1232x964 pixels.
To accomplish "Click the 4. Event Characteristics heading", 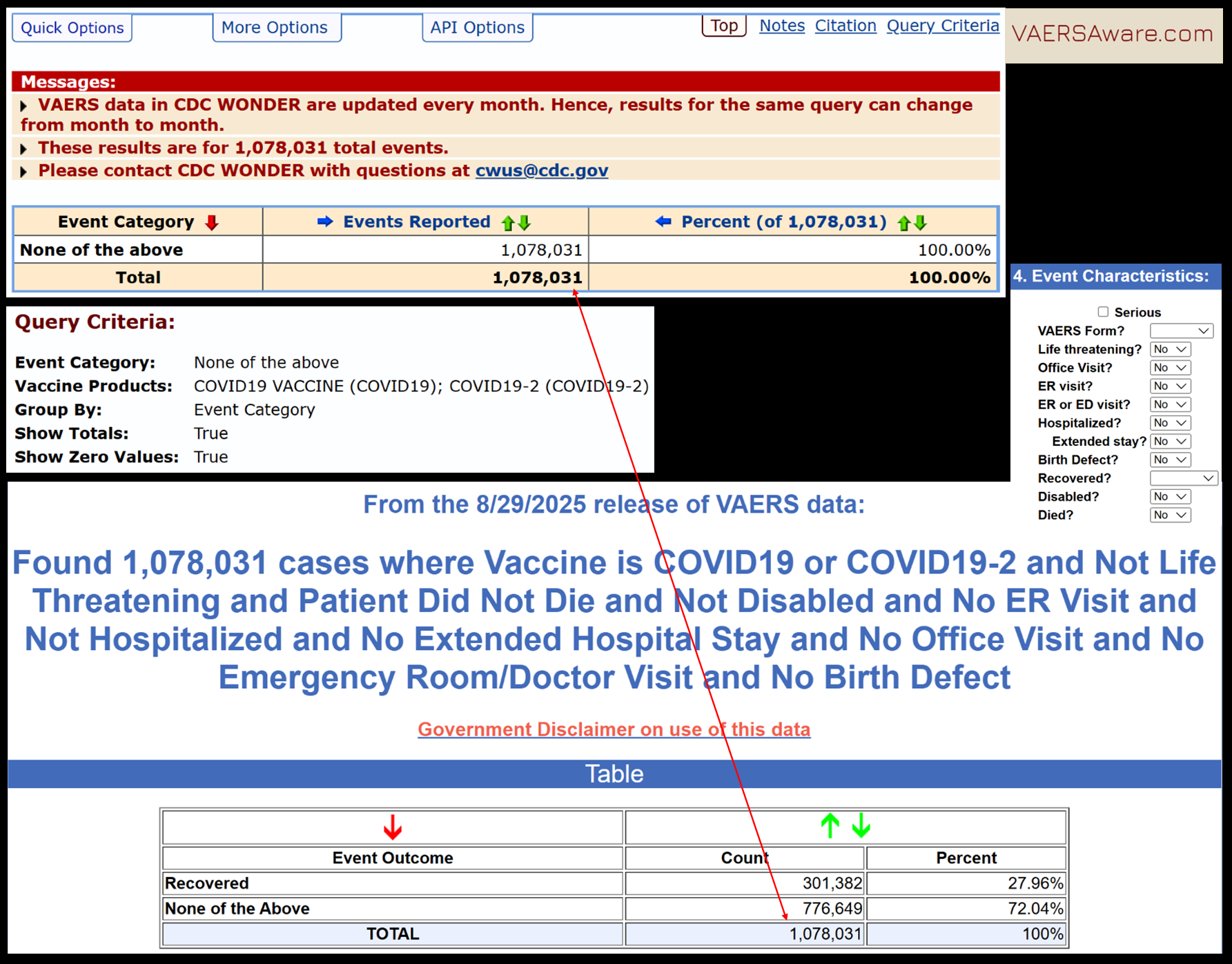I will pos(1115,276).
